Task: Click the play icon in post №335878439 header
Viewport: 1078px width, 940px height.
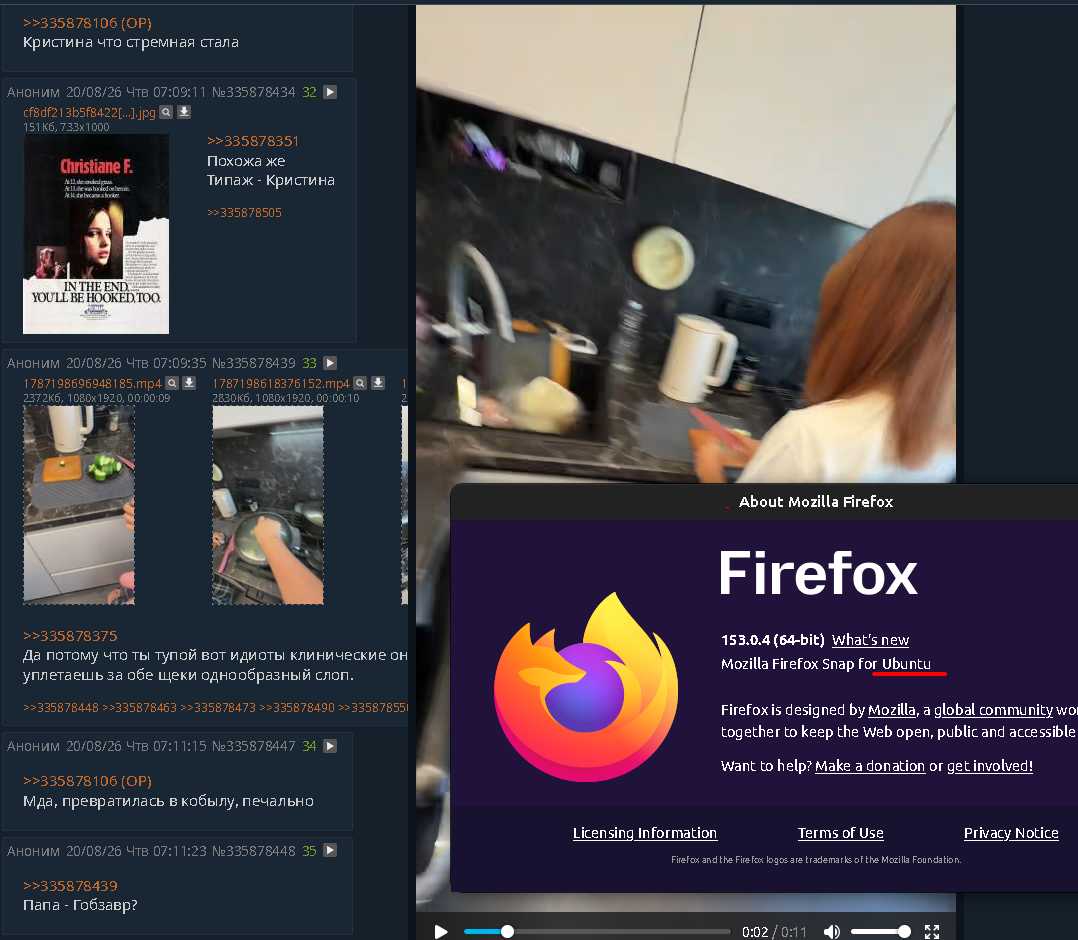Action: coord(330,363)
